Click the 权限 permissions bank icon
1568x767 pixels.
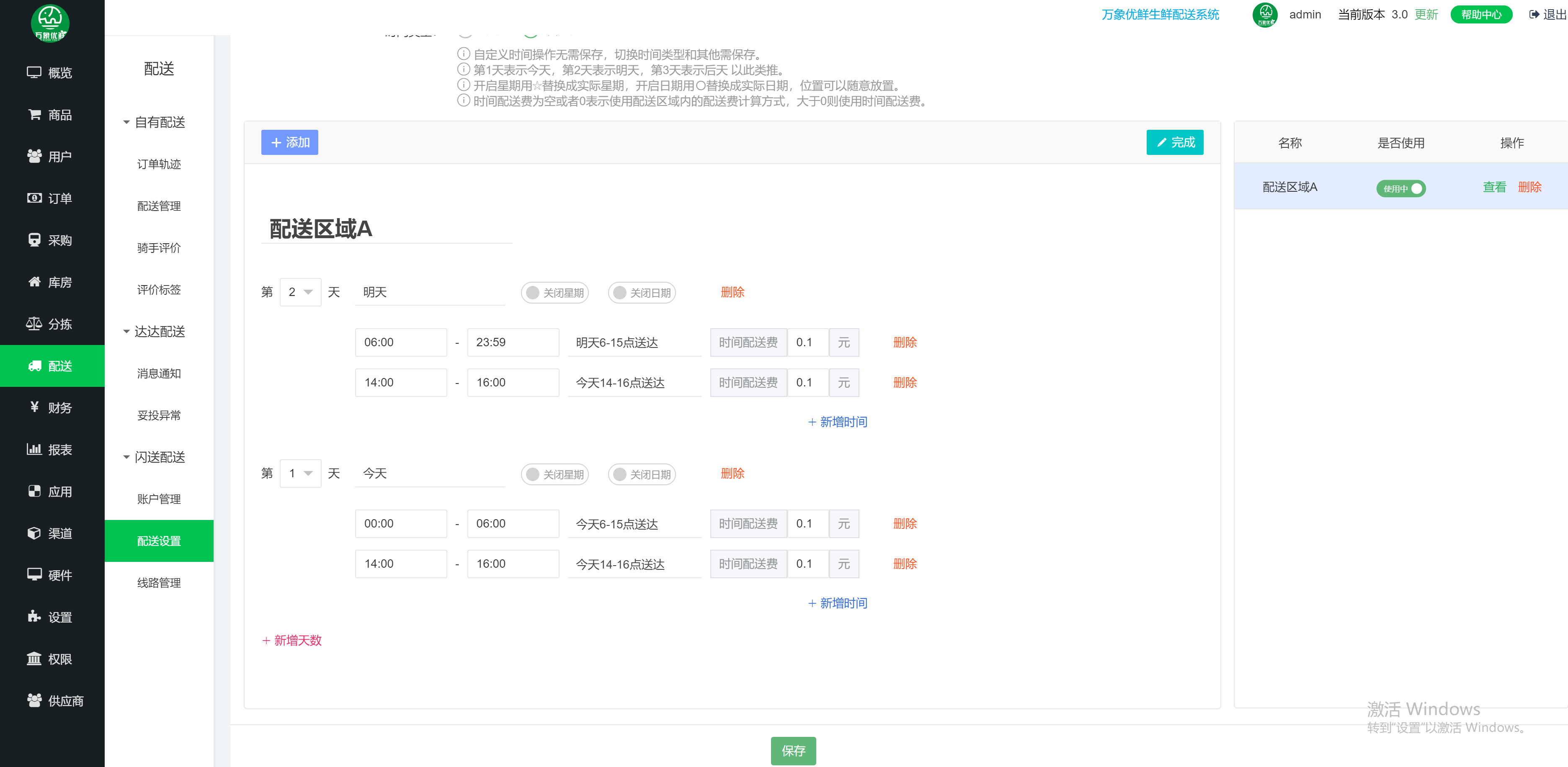coord(34,659)
